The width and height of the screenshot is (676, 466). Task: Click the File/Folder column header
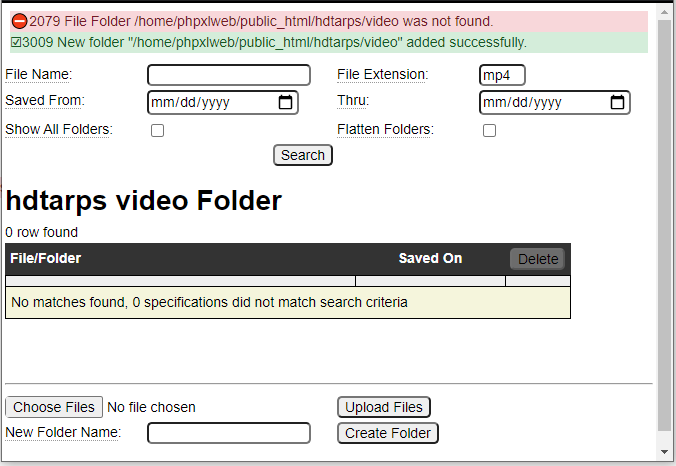(46, 258)
